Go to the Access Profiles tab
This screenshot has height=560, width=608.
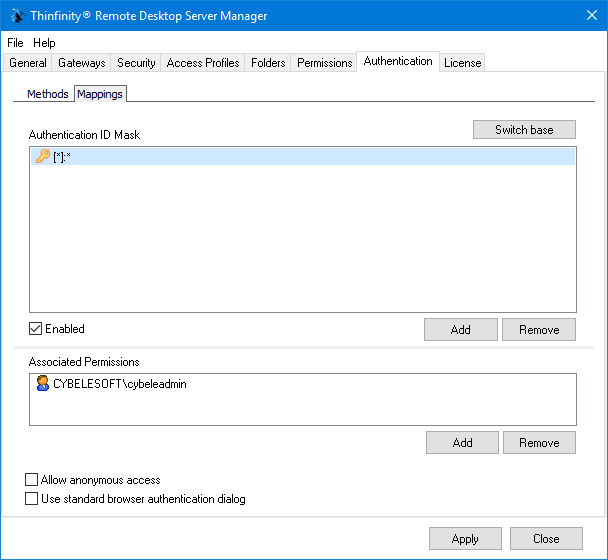[203, 63]
